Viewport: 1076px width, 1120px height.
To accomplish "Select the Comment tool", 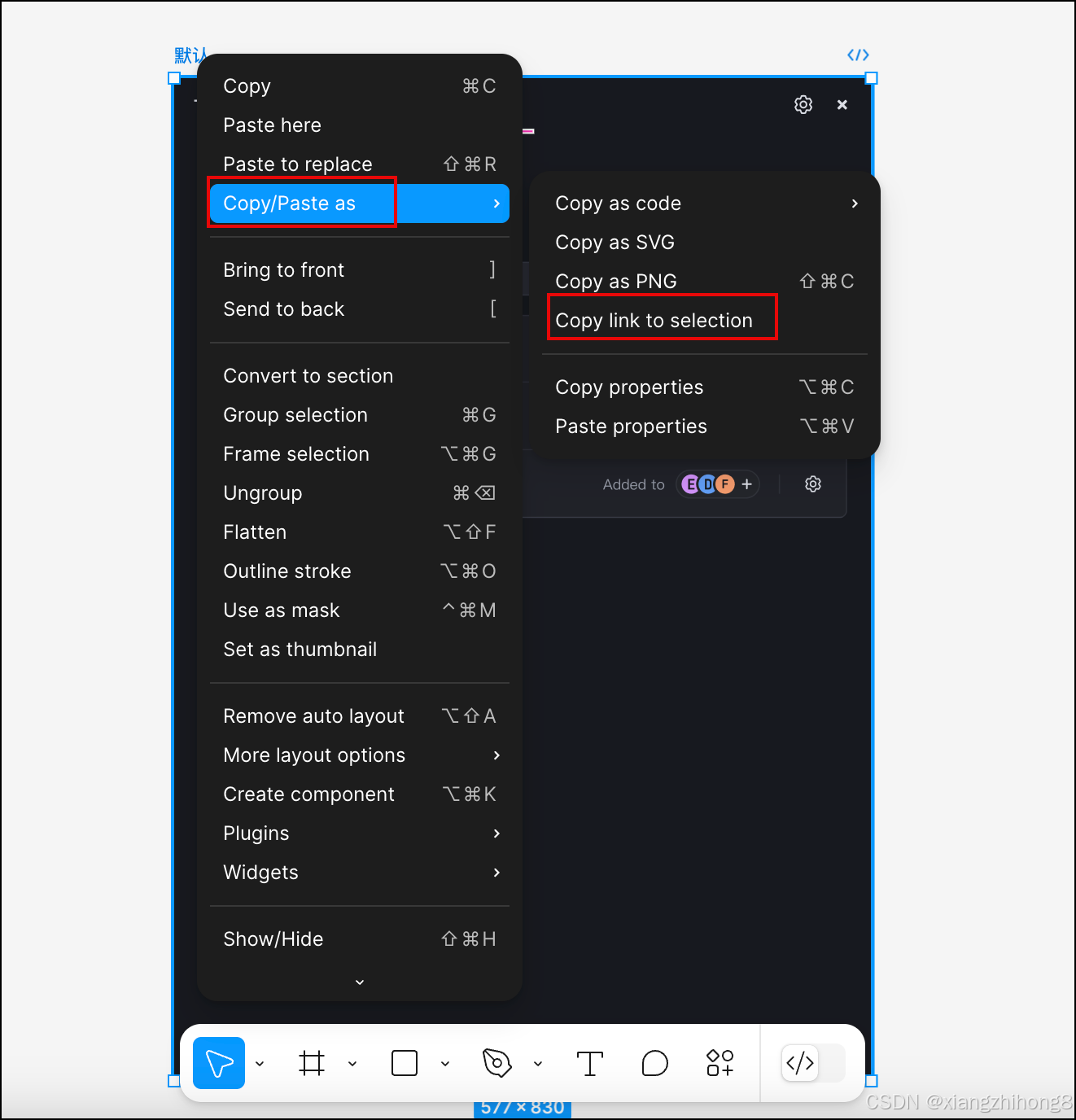I will coord(654,1063).
